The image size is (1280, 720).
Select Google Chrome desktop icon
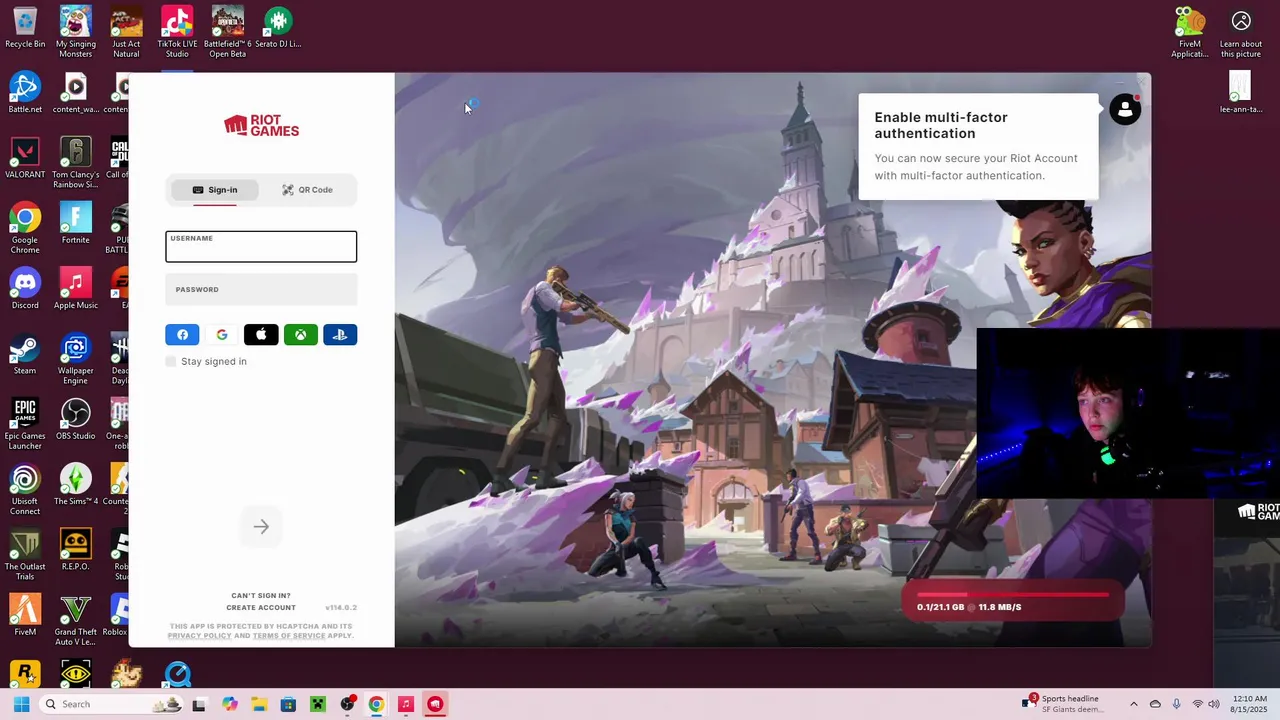coord(25,228)
